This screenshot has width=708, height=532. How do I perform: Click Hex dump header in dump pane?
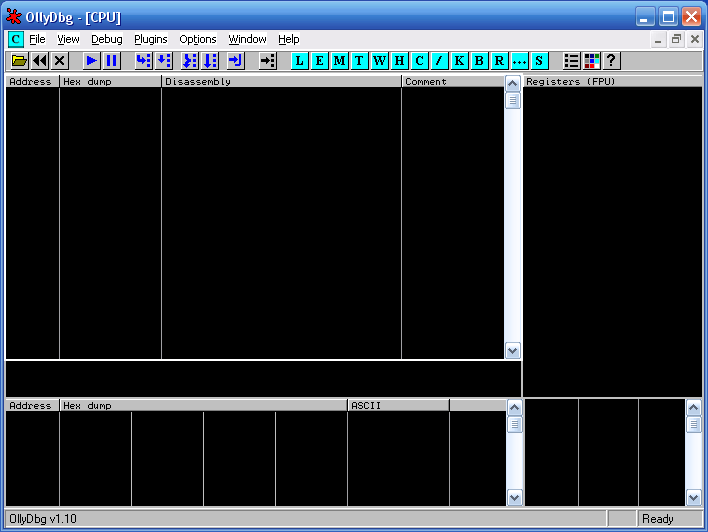click(204, 406)
